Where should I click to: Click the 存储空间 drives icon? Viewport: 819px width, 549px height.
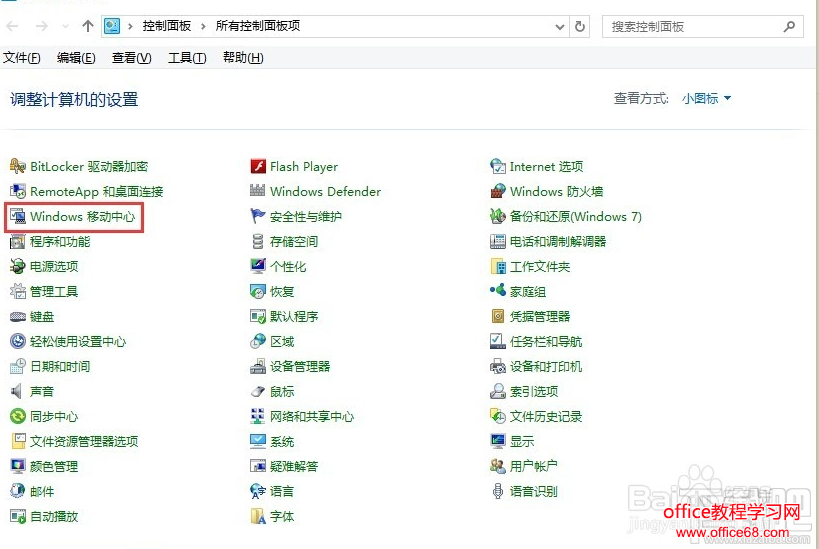coord(258,241)
